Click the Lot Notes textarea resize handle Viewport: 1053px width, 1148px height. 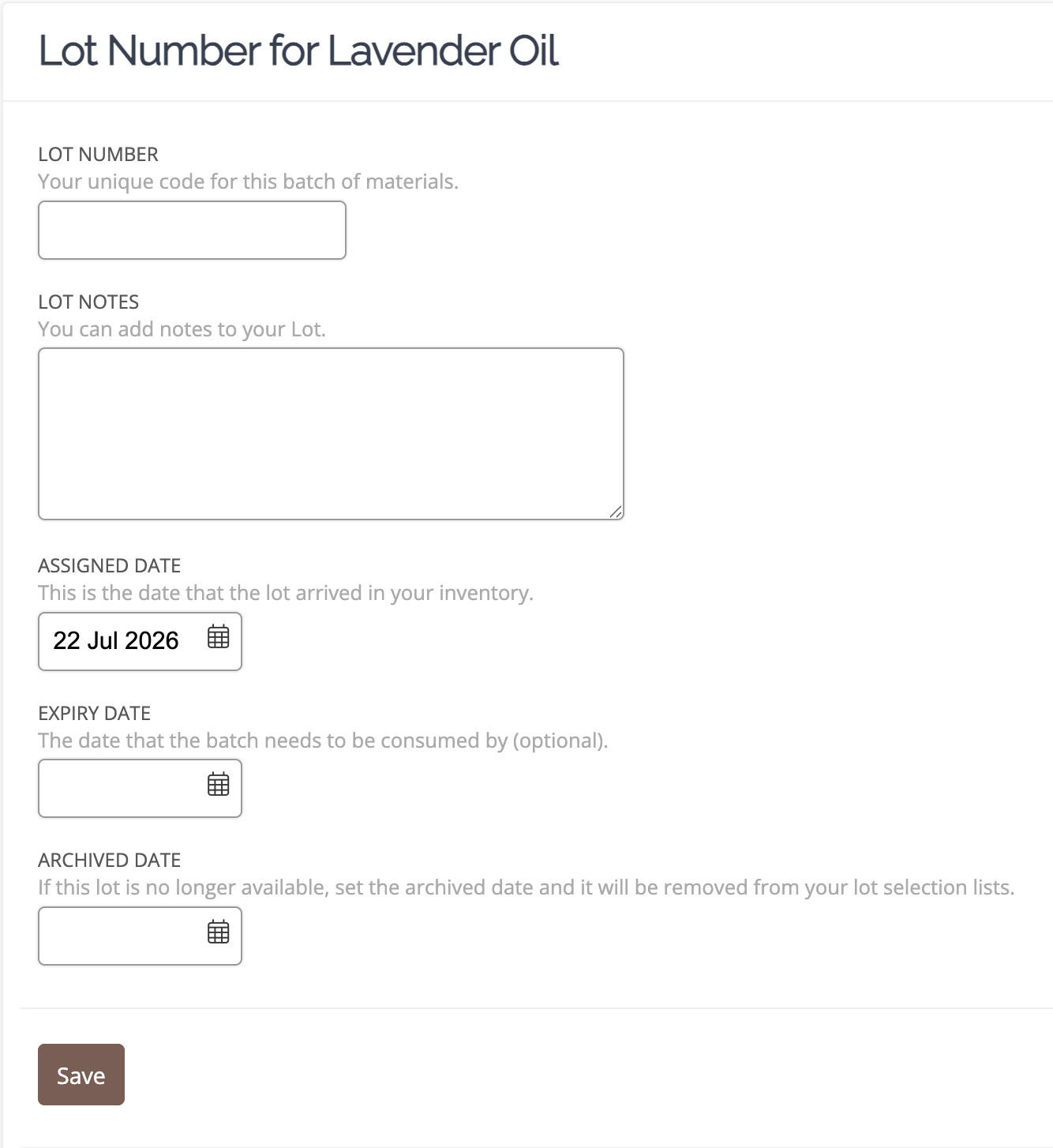tap(616, 512)
